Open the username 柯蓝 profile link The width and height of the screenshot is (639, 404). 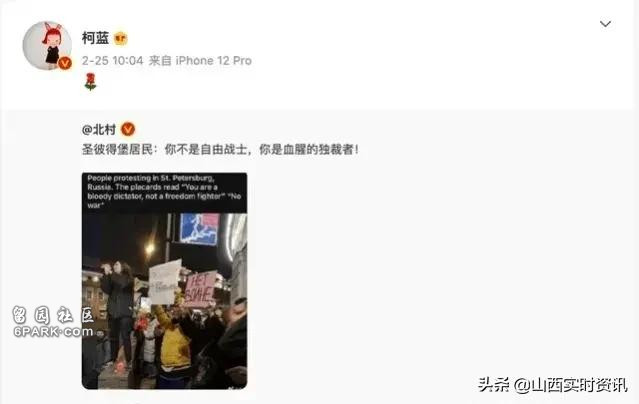[95, 38]
